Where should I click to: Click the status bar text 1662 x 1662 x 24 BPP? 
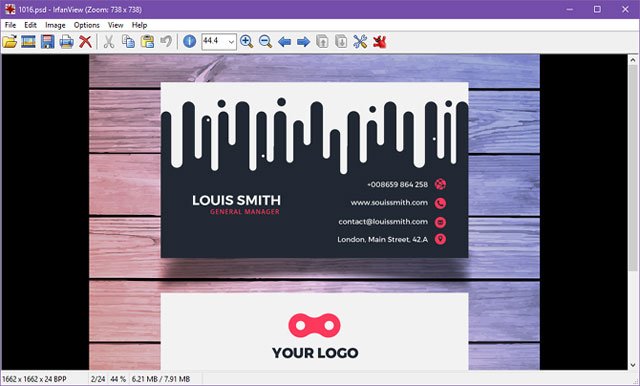point(34,379)
